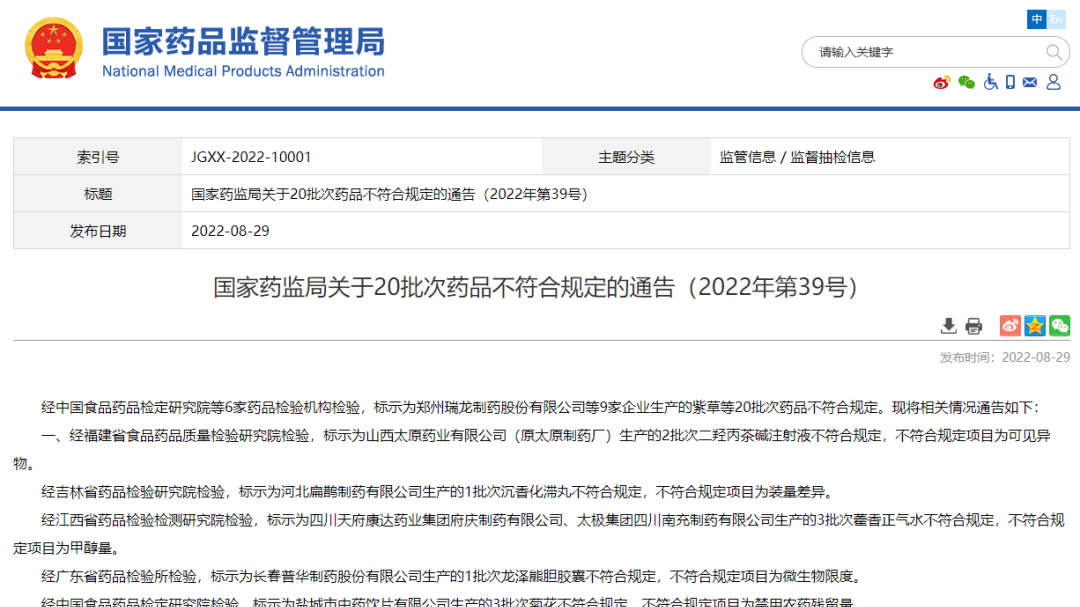Click the index number JGXX-2022-10001
The height and width of the screenshot is (607, 1080).
tap(251, 157)
